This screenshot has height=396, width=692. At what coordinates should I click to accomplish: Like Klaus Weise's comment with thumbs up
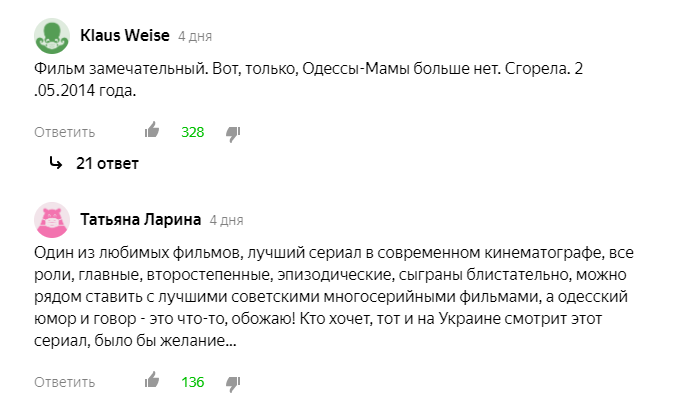[x=152, y=130]
